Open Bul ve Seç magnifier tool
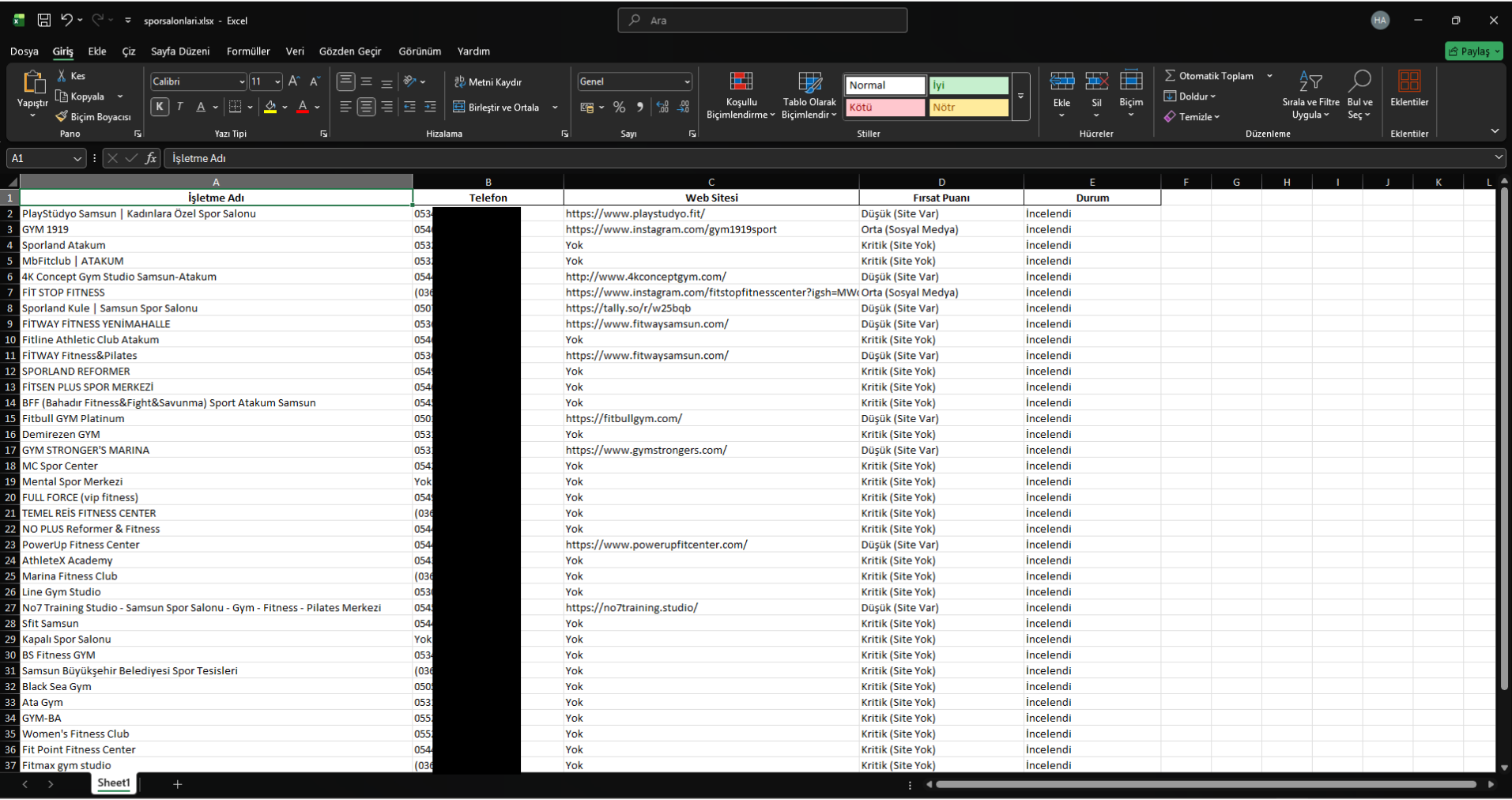The height and width of the screenshot is (800, 1512). coord(1360,96)
